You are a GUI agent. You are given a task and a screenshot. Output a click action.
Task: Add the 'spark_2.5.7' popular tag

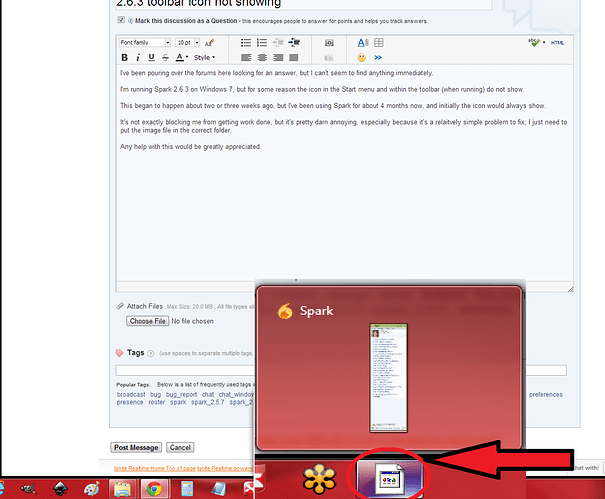tap(208, 402)
